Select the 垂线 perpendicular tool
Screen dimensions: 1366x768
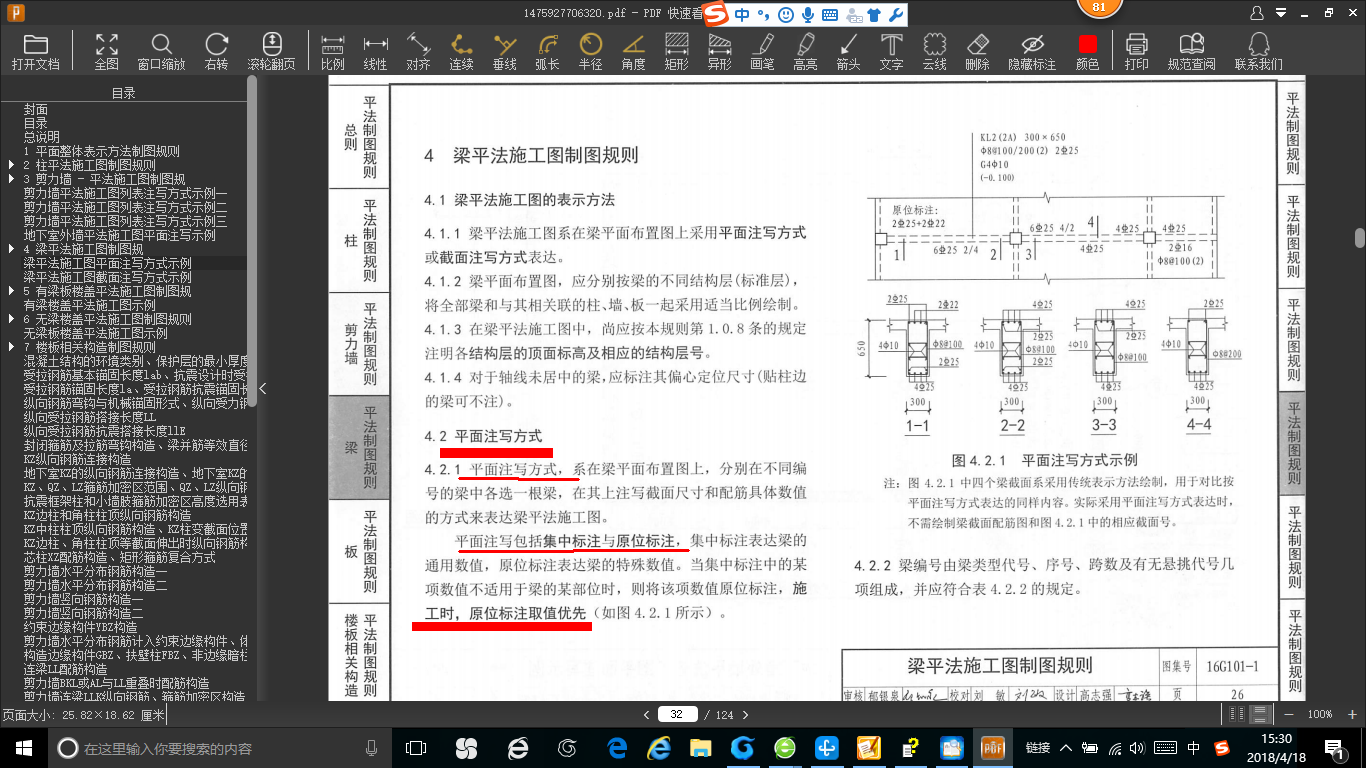click(504, 52)
